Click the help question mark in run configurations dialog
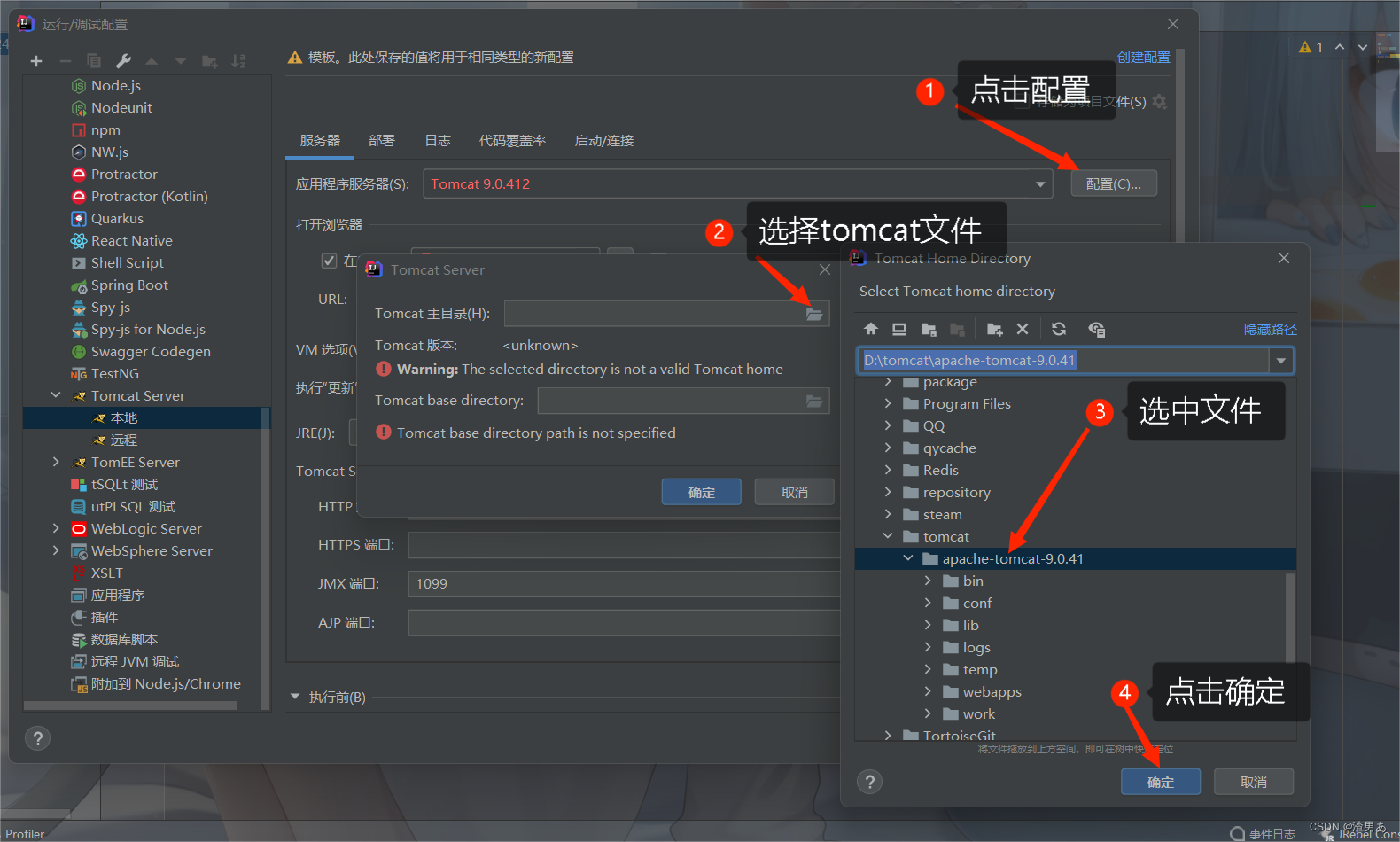Viewport: 1400px width, 842px height. [x=37, y=738]
